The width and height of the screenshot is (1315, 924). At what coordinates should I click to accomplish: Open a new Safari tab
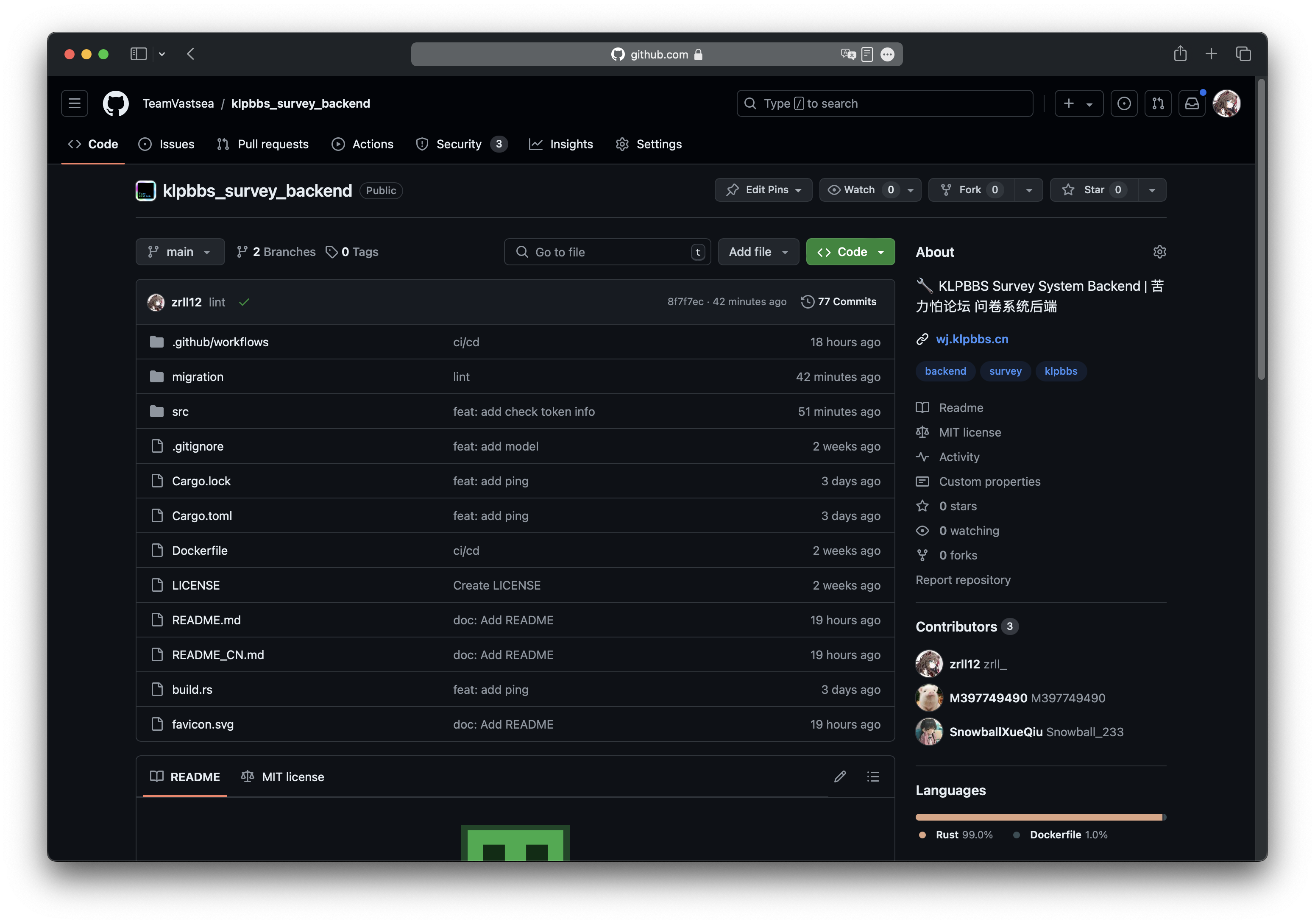point(1211,54)
